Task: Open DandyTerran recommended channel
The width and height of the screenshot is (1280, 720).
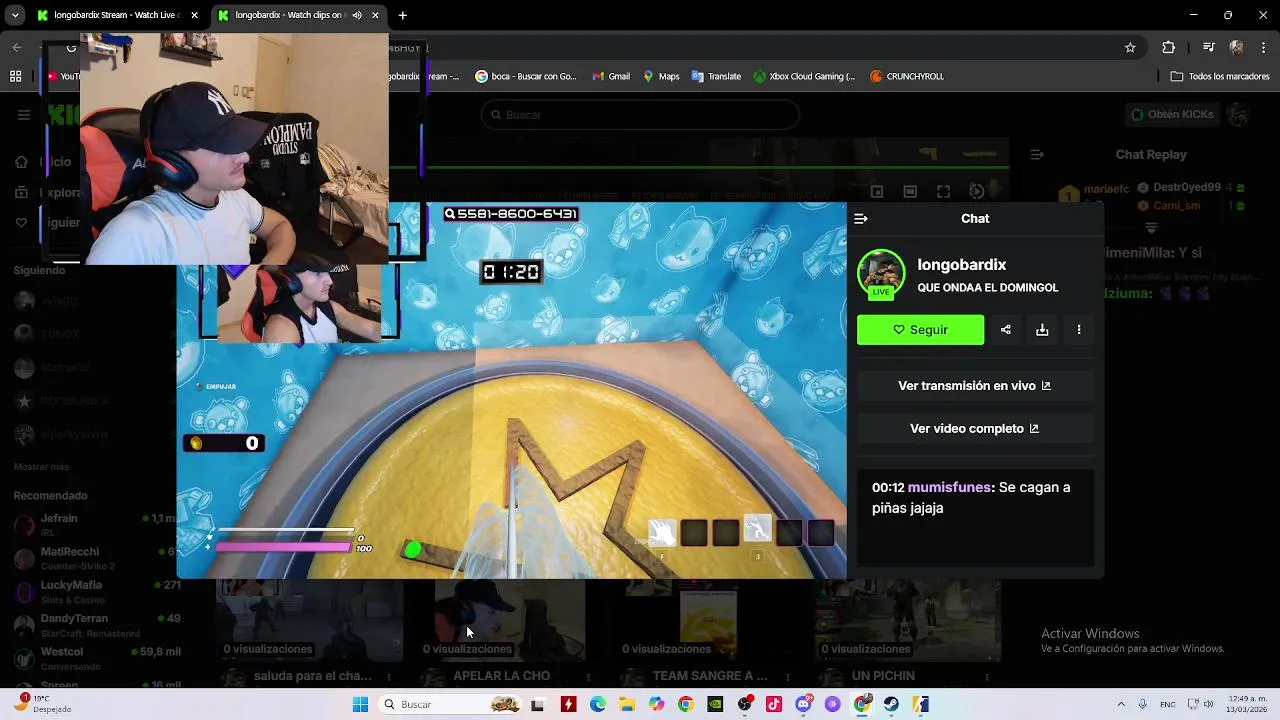Action: (95, 624)
